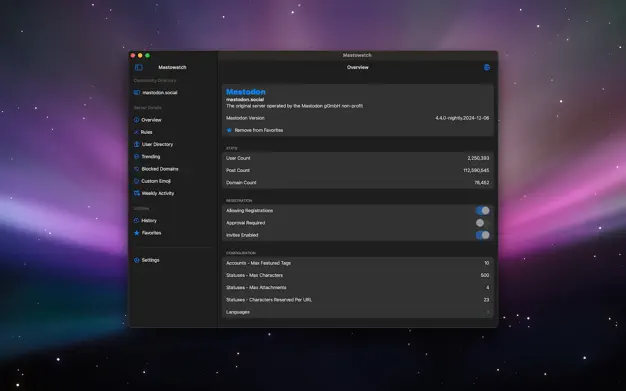Click the Statuses - Max Attachments label
This screenshot has width=626, height=391.
pos(256,288)
